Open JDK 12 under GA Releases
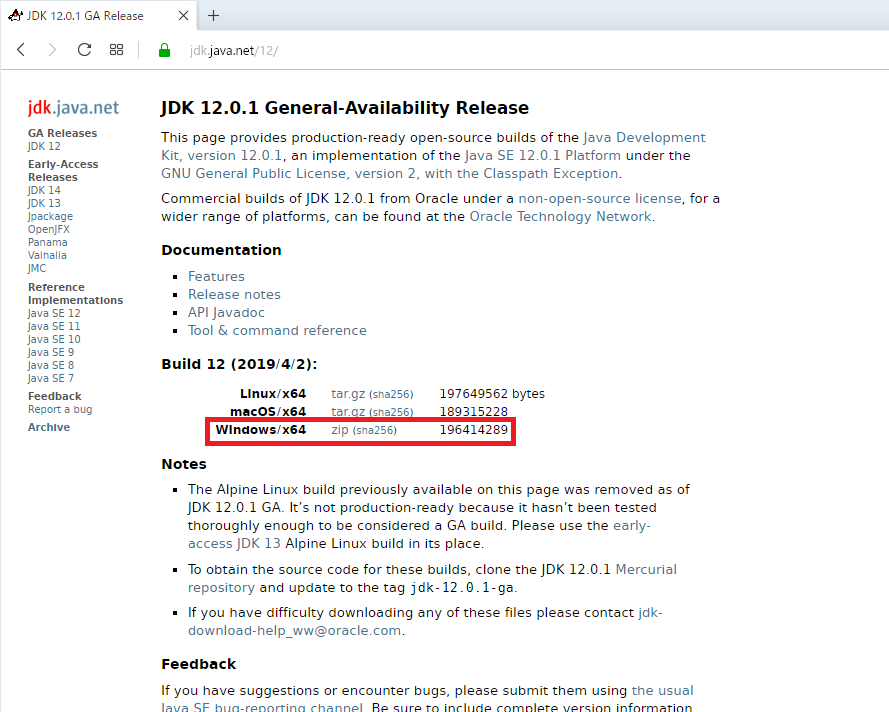Viewport: 889px width, 712px height. 44,146
